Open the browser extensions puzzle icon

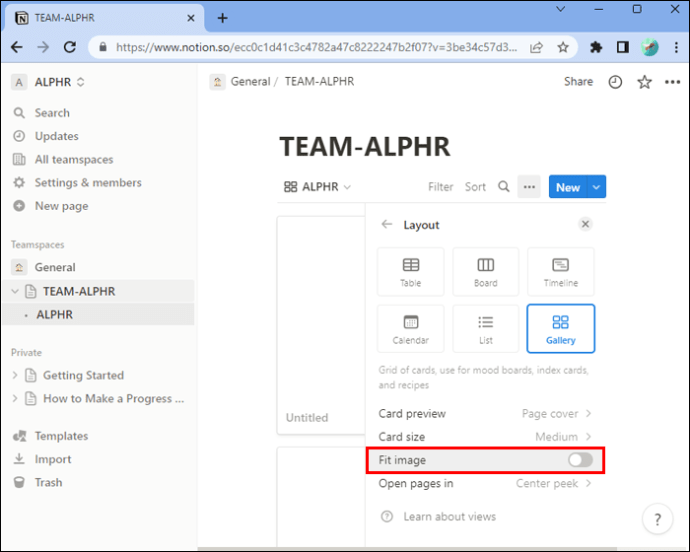(596, 47)
